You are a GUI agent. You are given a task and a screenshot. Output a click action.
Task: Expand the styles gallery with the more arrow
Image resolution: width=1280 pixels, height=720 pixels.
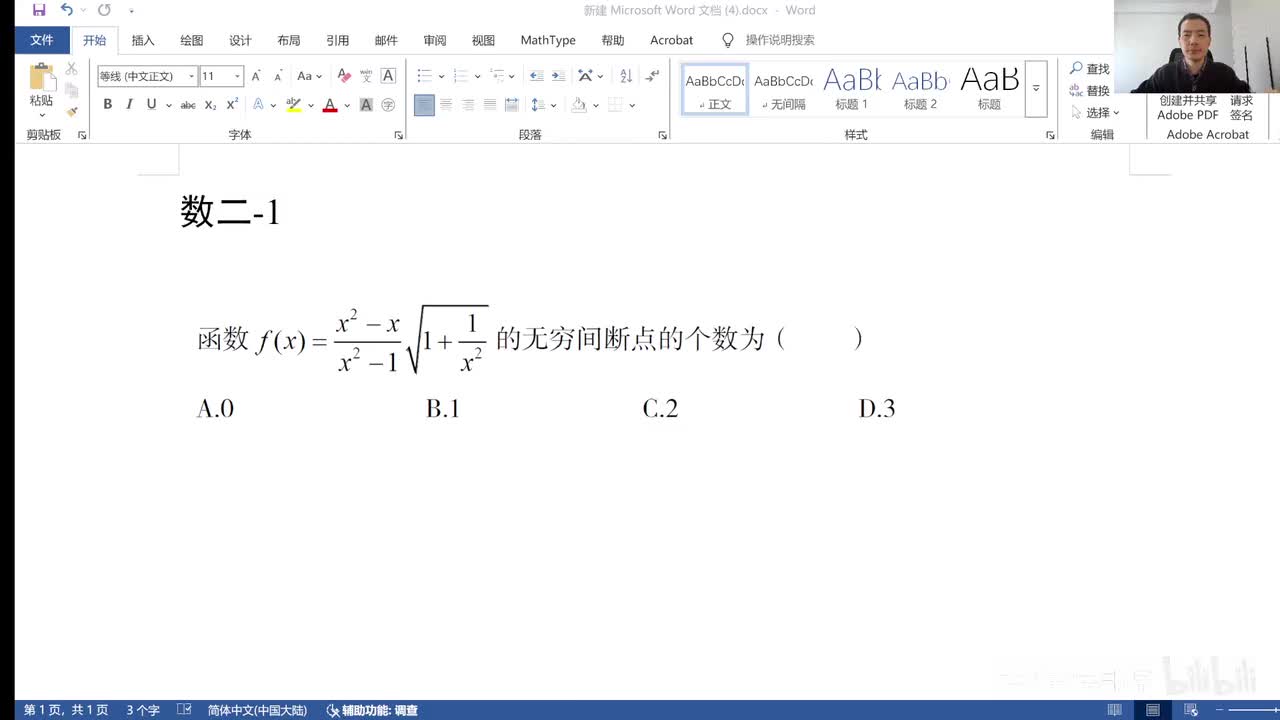(1036, 89)
